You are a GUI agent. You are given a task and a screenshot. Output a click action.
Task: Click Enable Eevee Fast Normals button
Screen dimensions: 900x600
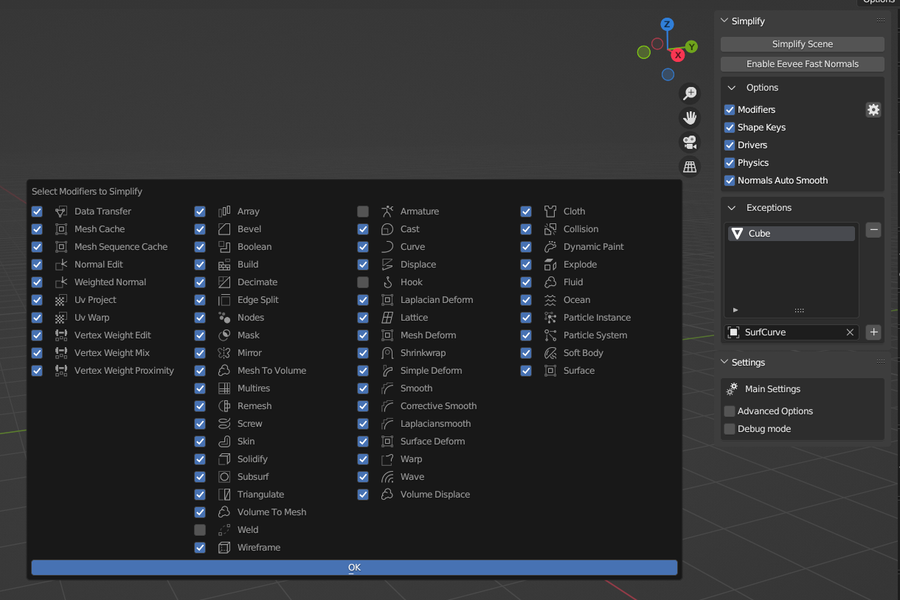coord(802,64)
